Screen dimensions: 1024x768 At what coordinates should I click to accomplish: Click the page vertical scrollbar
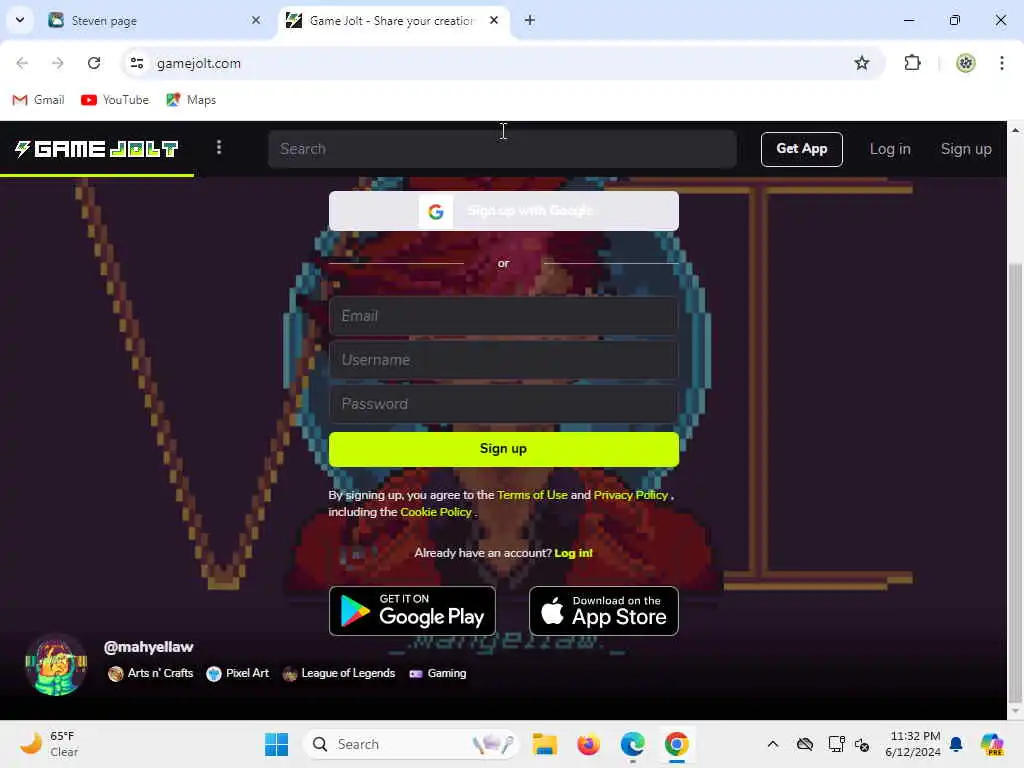coord(1015,481)
